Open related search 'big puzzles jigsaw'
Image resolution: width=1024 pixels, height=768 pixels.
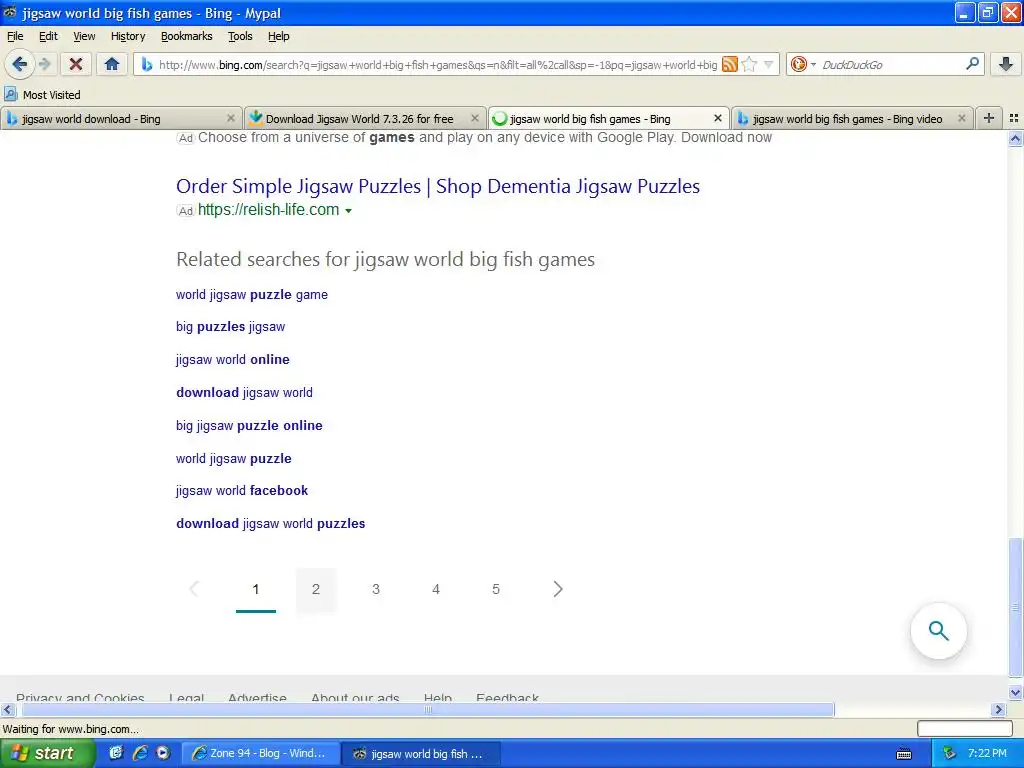click(231, 327)
